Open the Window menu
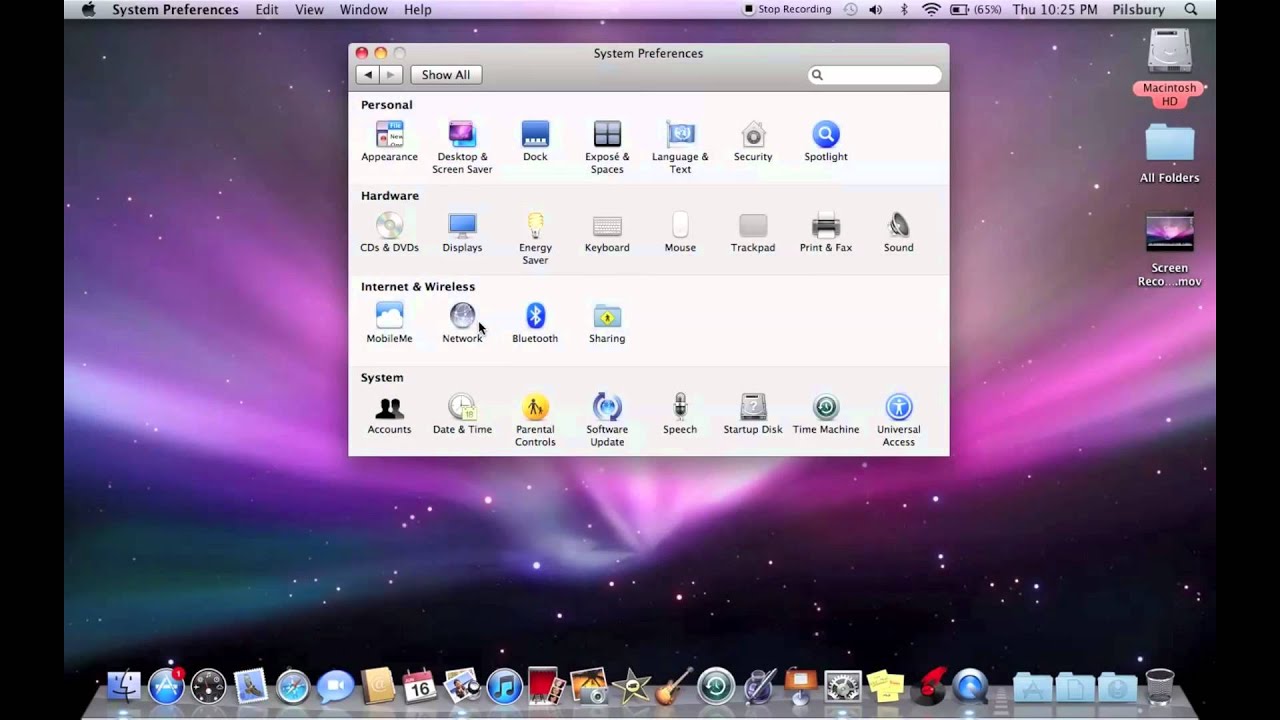Viewport: 1280px width, 720px height. [364, 10]
